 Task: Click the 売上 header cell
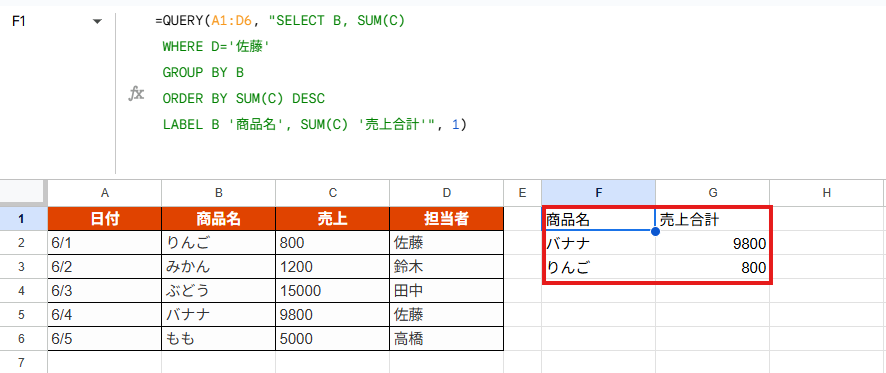333,219
